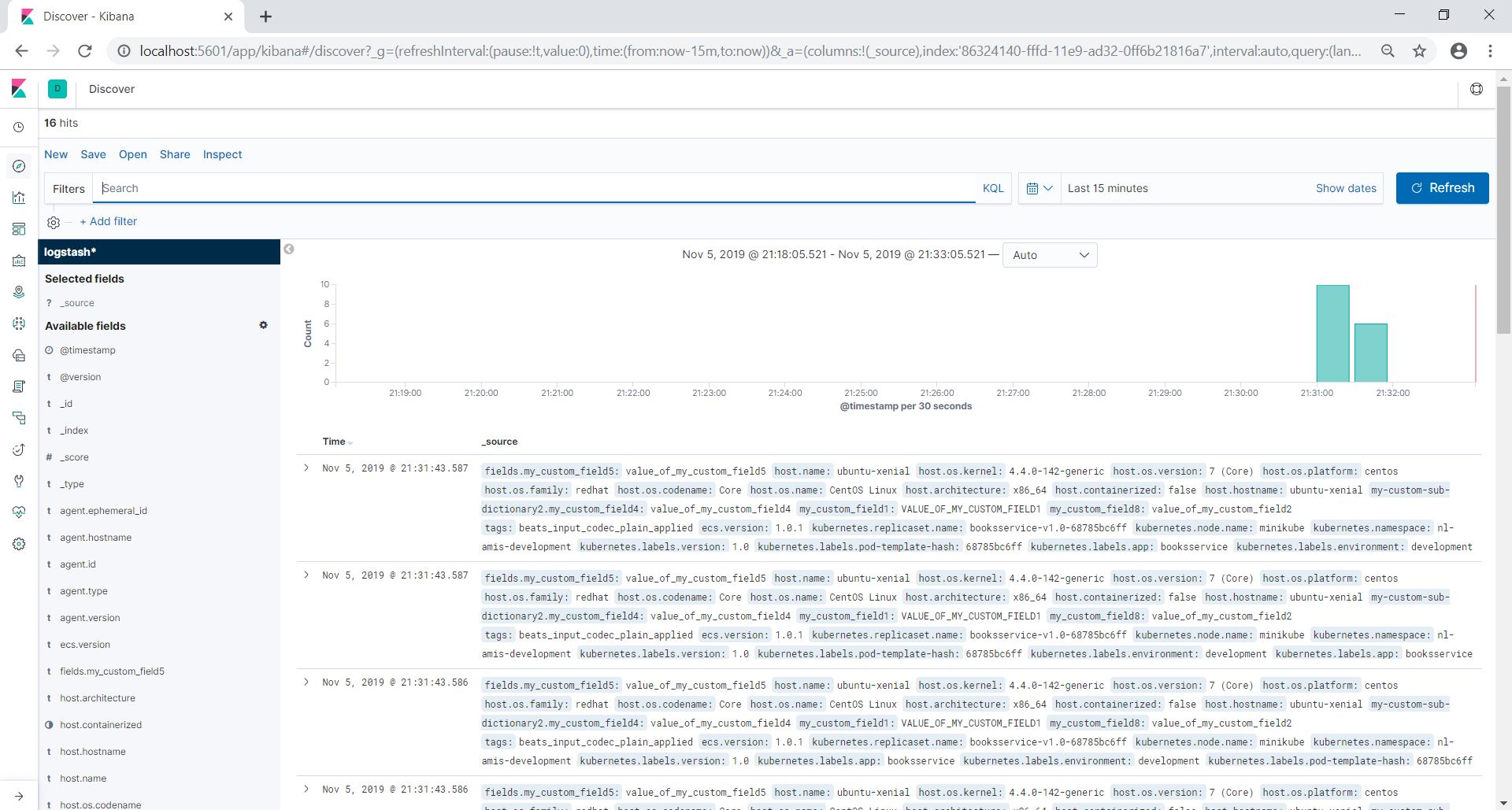Open the Canvas app in sidebar

(19, 261)
